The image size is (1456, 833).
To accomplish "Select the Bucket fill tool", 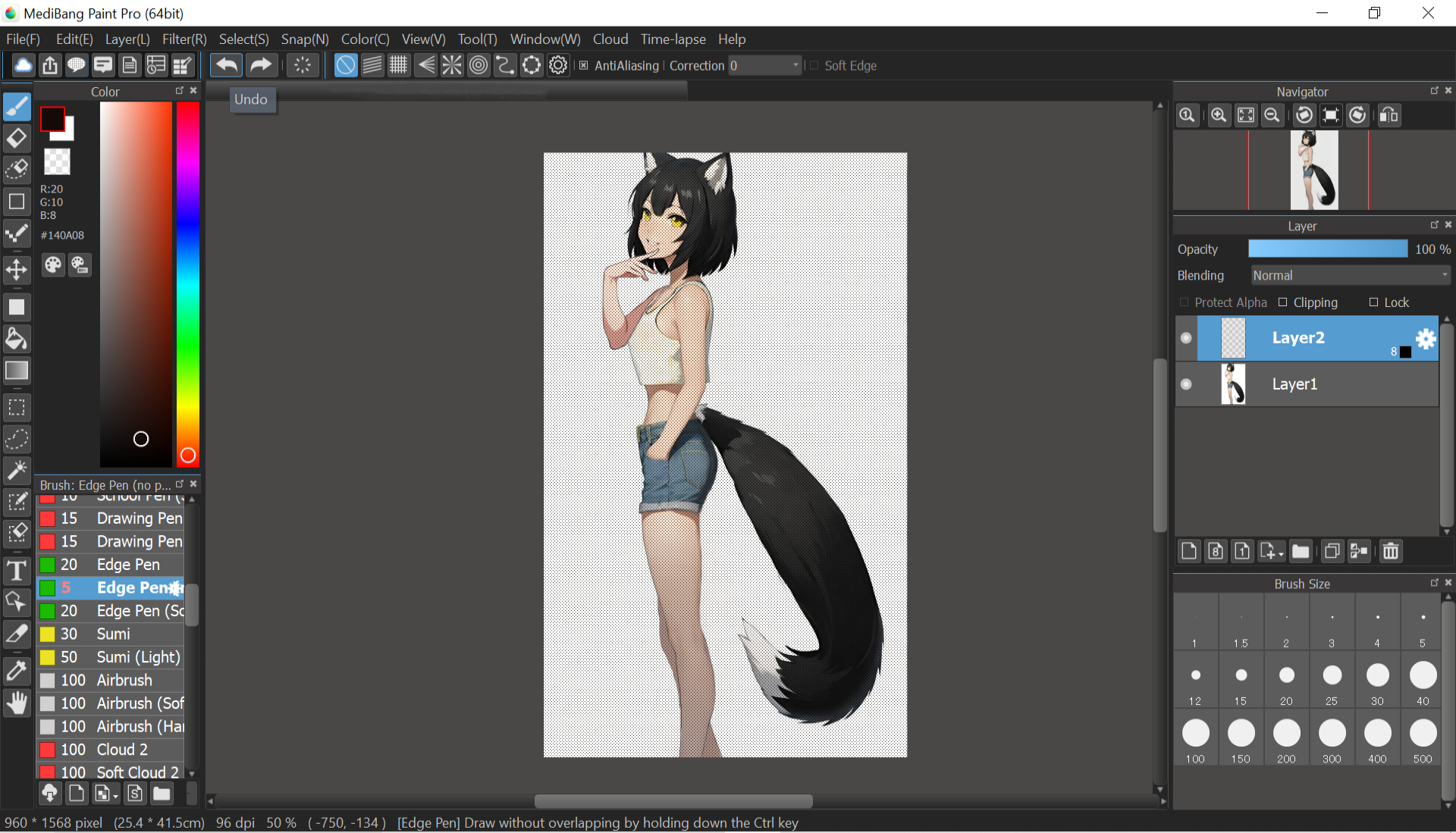I will pyautogui.click(x=17, y=339).
